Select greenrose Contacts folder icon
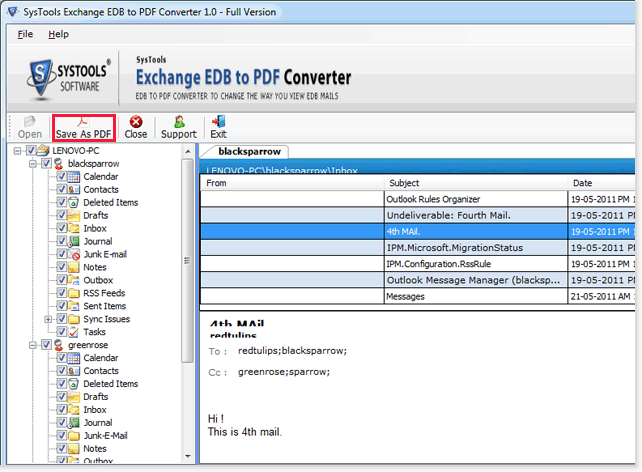The image size is (642, 472). pyautogui.click(x=74, y=371)
